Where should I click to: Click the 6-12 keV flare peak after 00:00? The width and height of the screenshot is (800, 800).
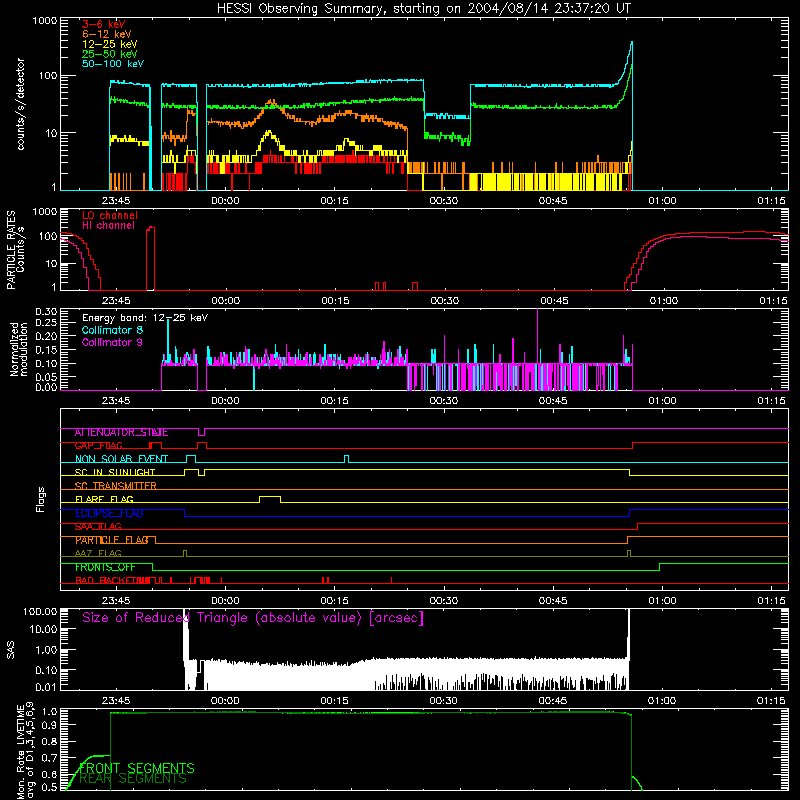point(271,102)
